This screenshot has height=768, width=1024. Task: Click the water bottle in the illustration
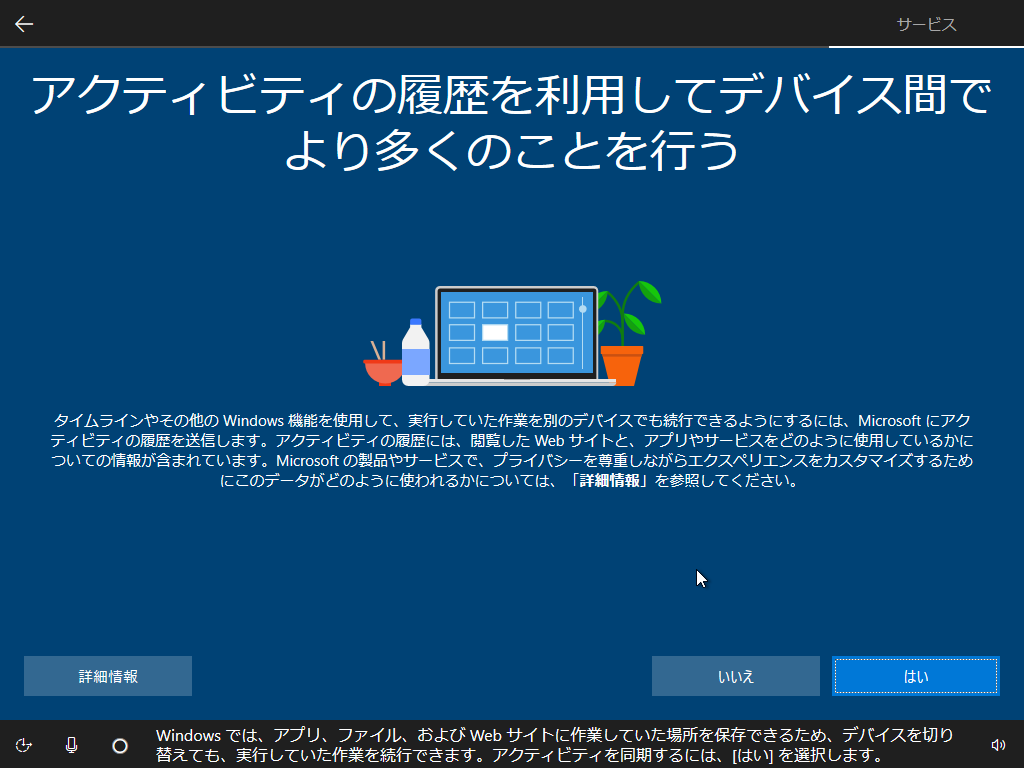413,350
